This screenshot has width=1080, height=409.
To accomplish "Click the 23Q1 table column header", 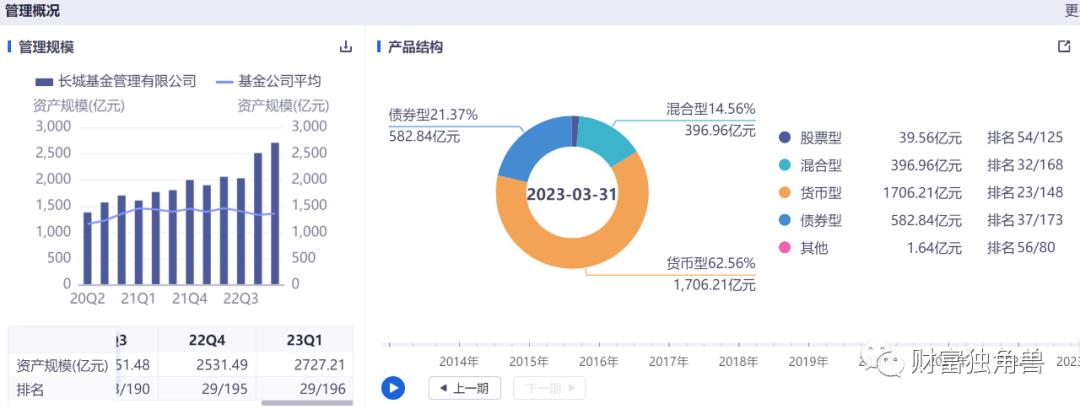I will tap(305, 340).
